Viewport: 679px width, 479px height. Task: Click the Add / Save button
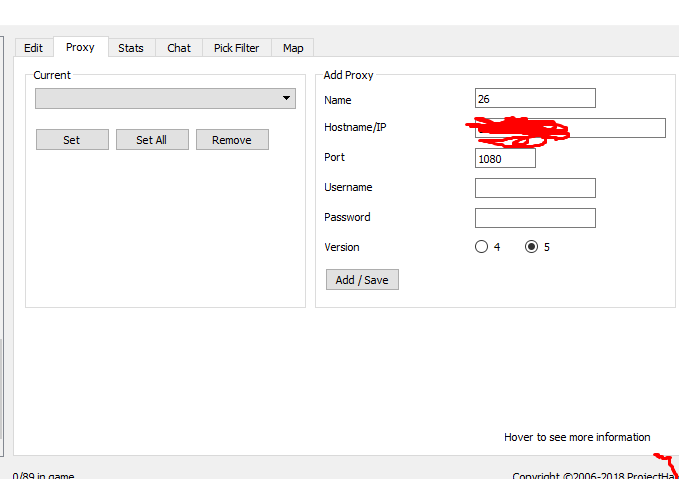tap(362, 280)
